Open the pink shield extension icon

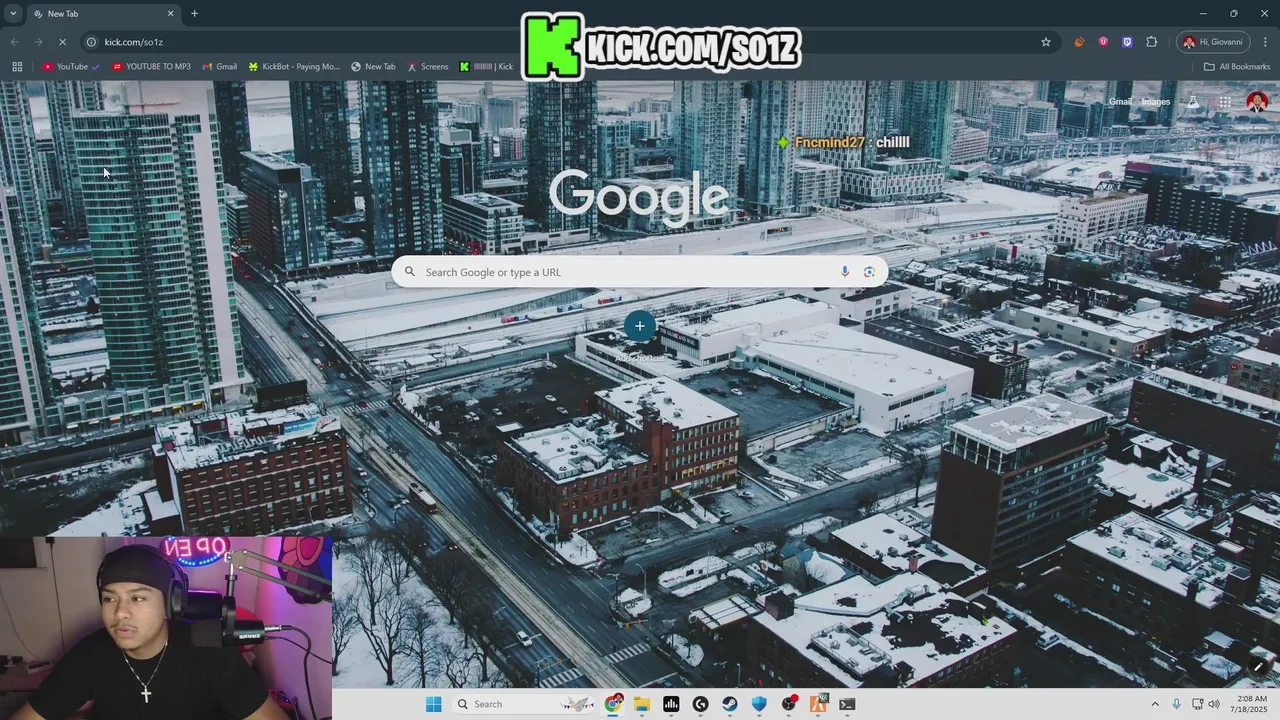coord(1103,42)
